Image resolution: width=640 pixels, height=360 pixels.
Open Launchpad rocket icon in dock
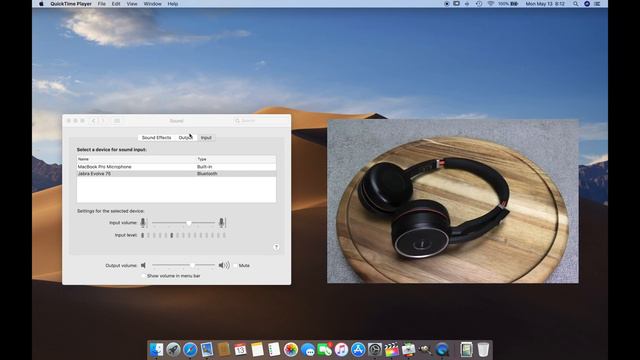[x=173, y=350]
